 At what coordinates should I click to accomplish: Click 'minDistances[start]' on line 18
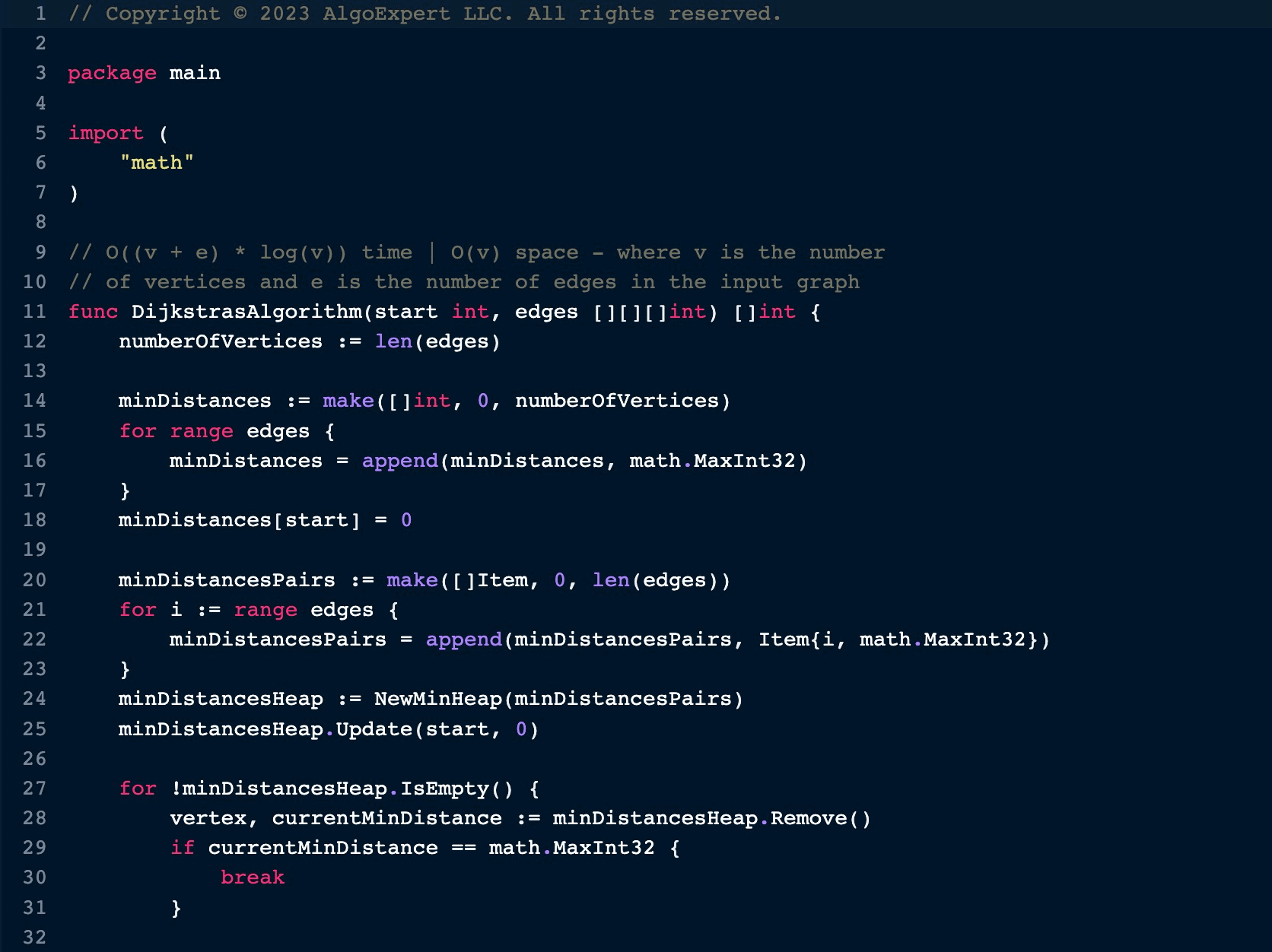point(239,520)
